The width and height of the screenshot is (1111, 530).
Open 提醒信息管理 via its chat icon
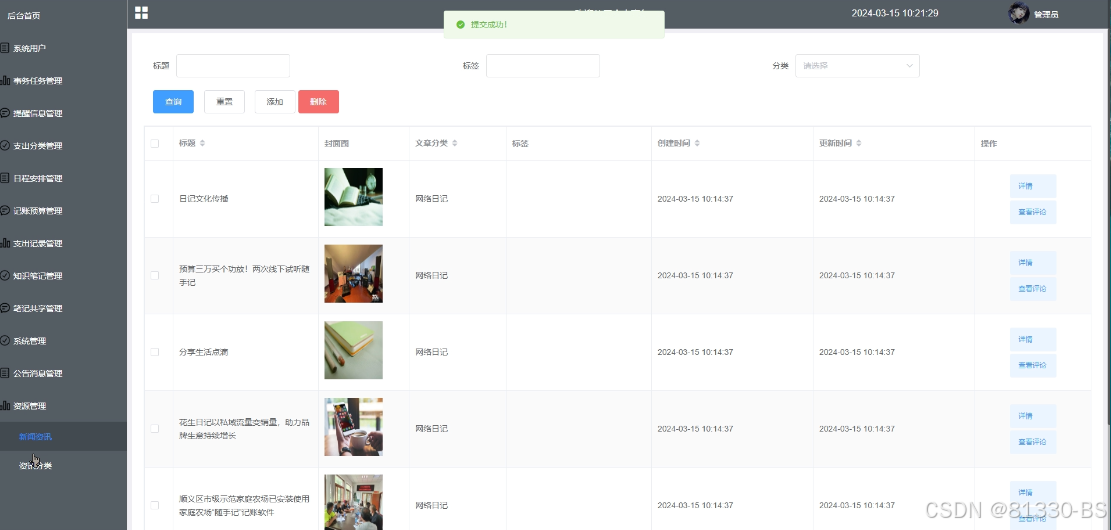pyautogui.click(x=5, y=113)
